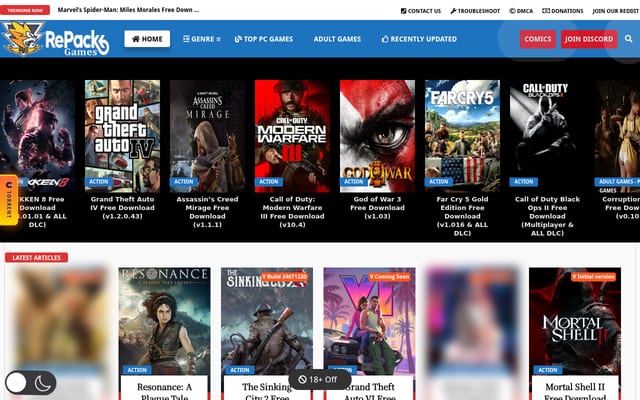Click V Coming Soon badge on GTA VI

tap(389, 277)
